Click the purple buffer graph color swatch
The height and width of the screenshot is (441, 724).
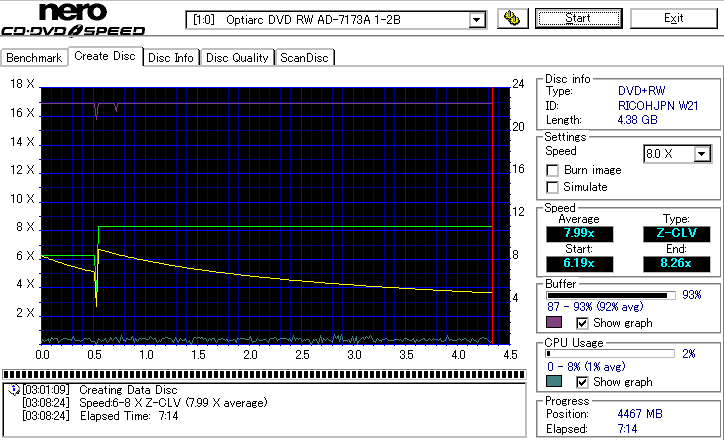tap(554, 322)
